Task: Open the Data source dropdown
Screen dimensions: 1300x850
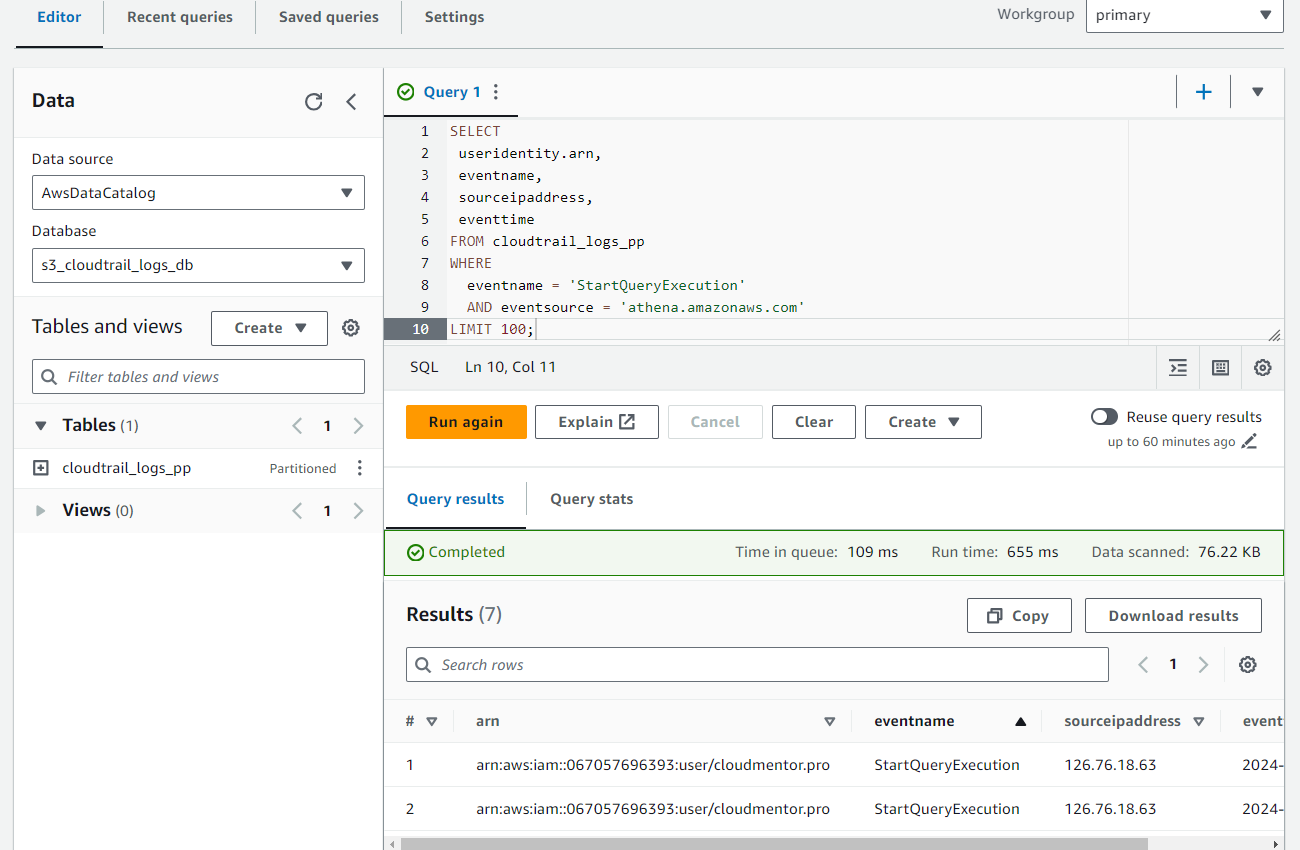Action: [198, 193]
